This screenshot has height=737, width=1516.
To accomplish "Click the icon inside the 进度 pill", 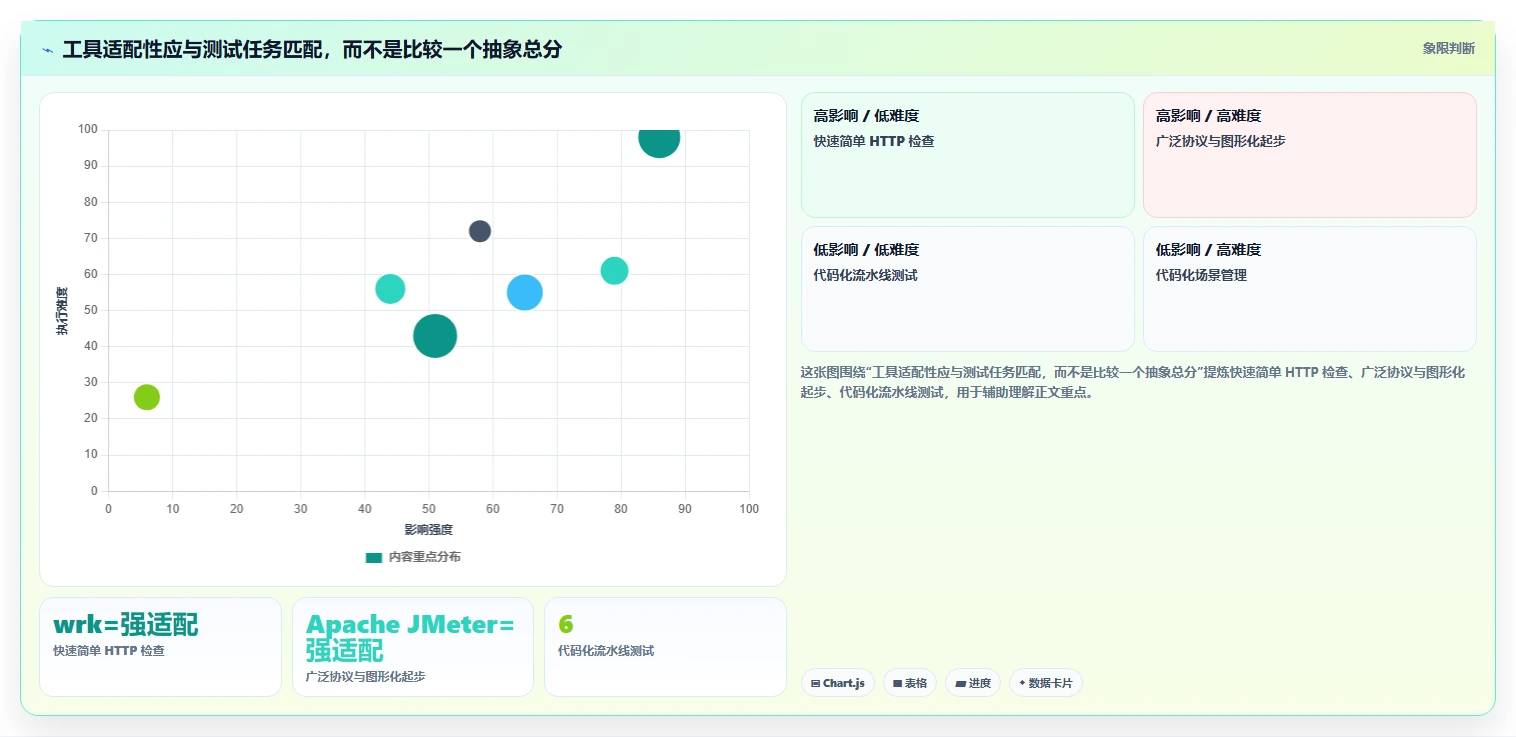I will tap(960, 684).
